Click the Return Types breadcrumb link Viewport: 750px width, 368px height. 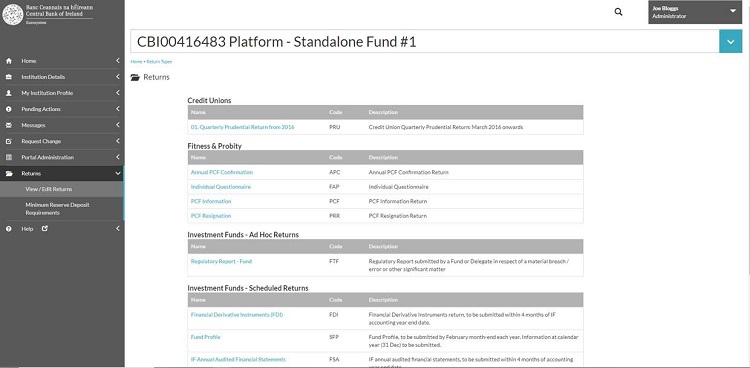tap(159, 62)
